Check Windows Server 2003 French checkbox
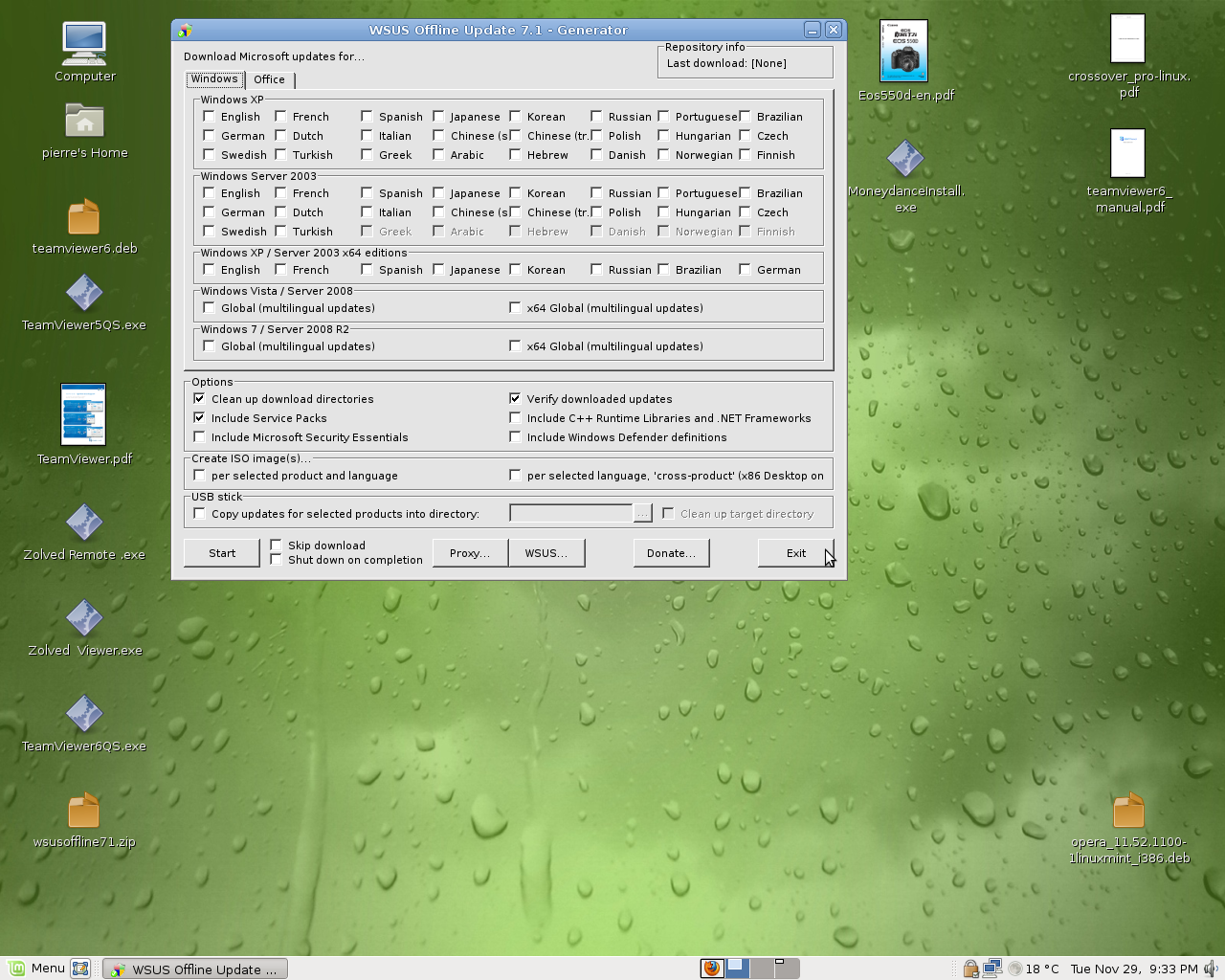The width and height of the screenshot is (1225, 980). [280, 192]
